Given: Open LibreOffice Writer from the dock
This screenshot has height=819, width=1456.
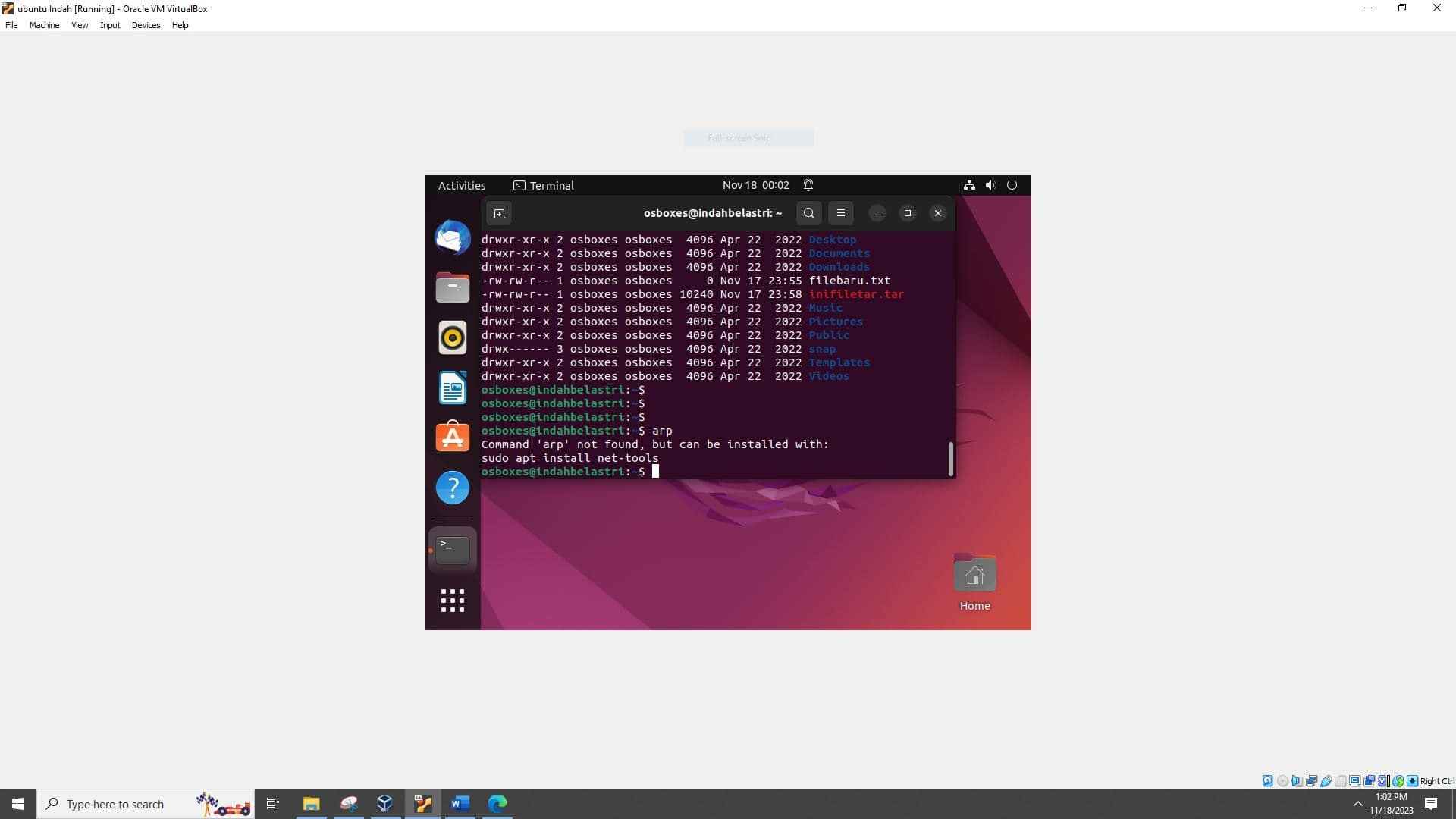Looking at the screenshot, I should pos(453,388).
